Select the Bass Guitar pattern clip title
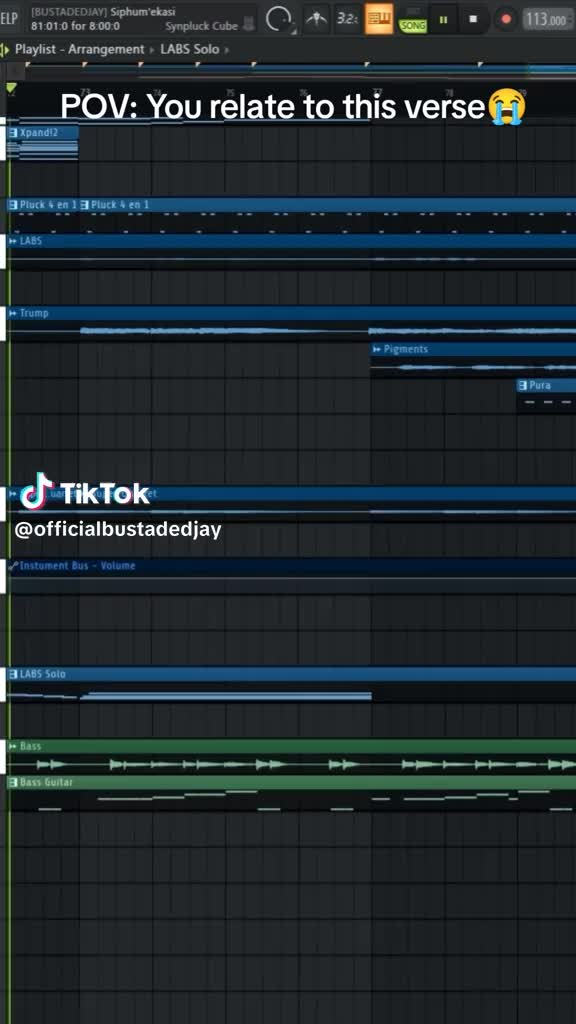This screenshot has height=1024, width=576. pos(46,782)
